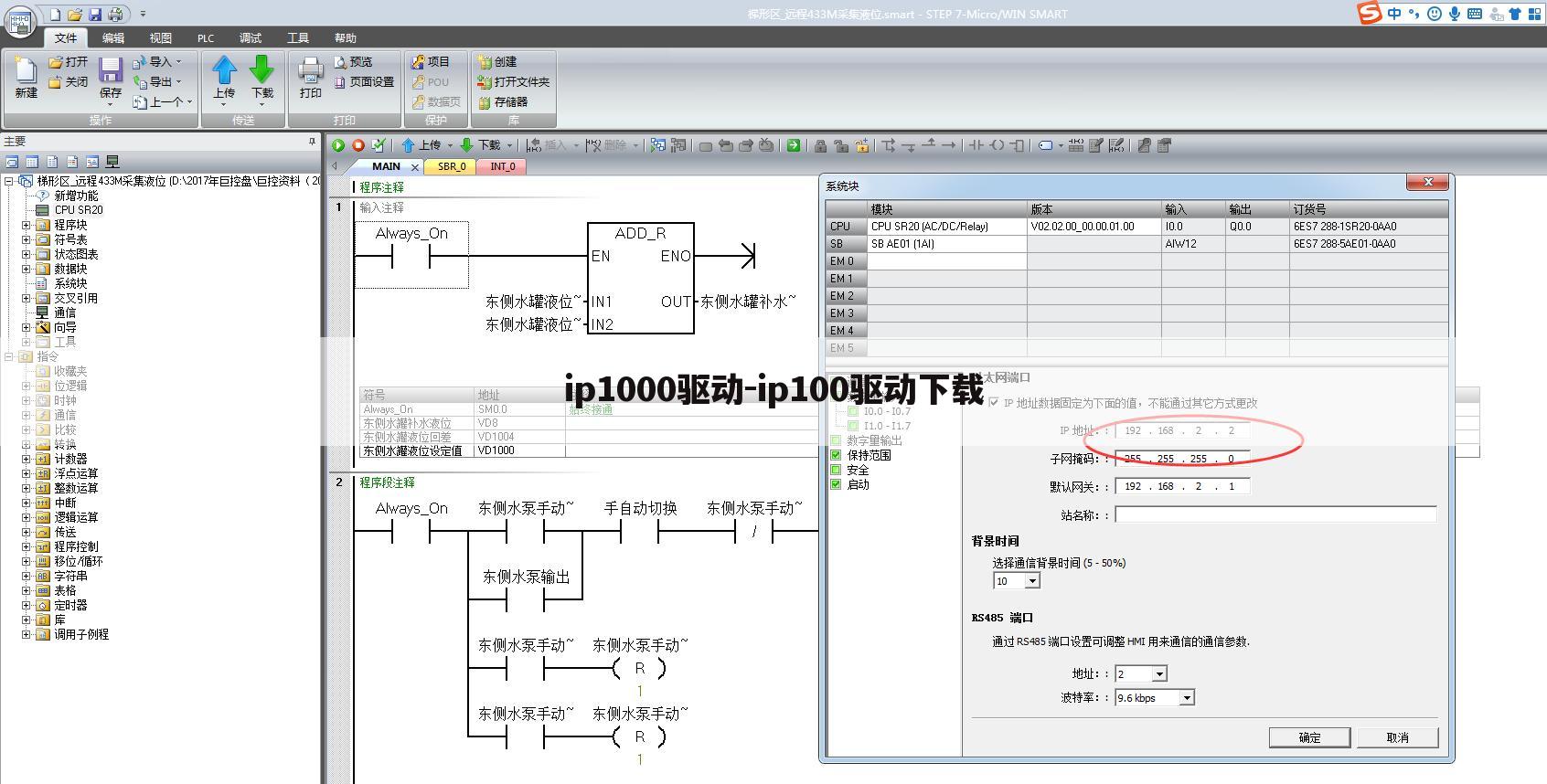The image size is (1547, 784).
Task: Click insert box icon in editor toolbar
Action: point(1017,145)
